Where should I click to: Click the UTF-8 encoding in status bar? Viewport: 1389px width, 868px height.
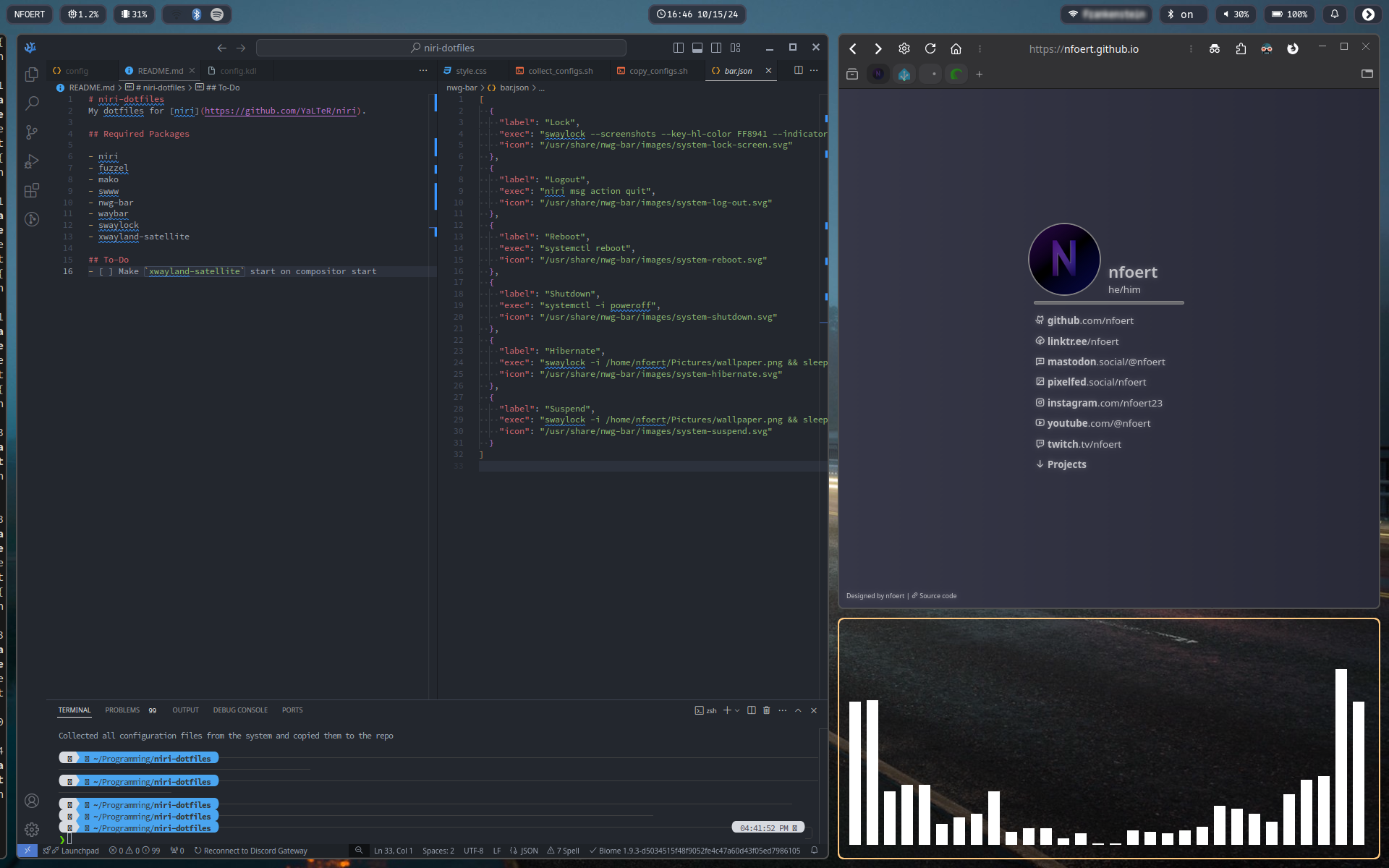click(x=473, y=851)
